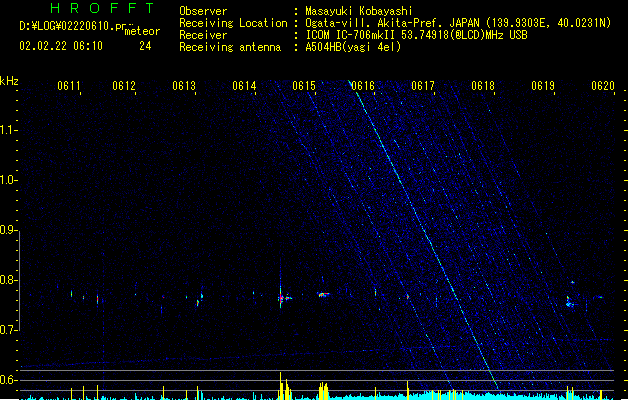Image resolution: width=629 pixels, height=400 pixels.
Task: Click the Receiving antenna label
Action: pyautogui.click(x=230, y=47)
